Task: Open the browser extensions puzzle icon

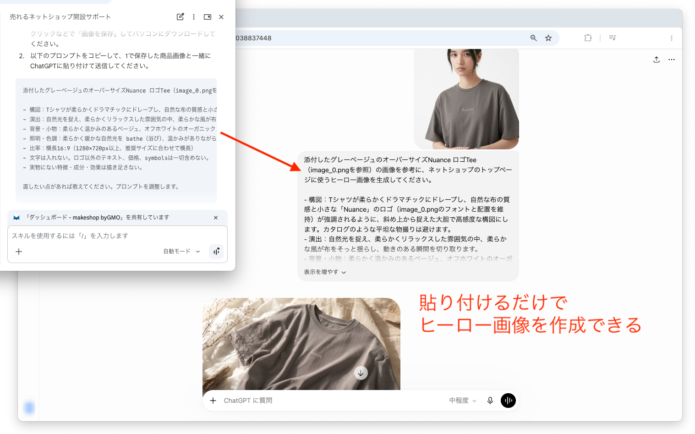Action: 588,38
